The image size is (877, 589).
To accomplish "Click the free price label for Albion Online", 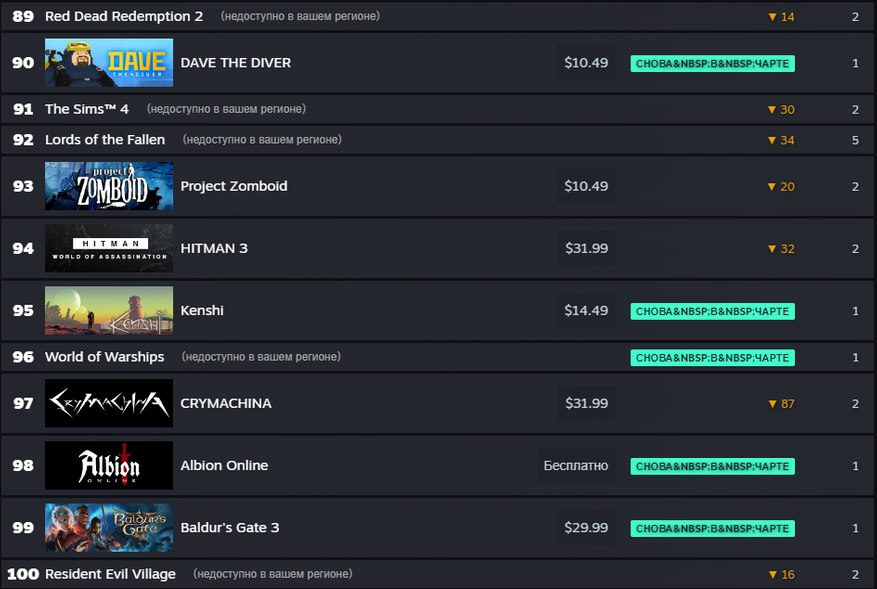I will 575,466.
